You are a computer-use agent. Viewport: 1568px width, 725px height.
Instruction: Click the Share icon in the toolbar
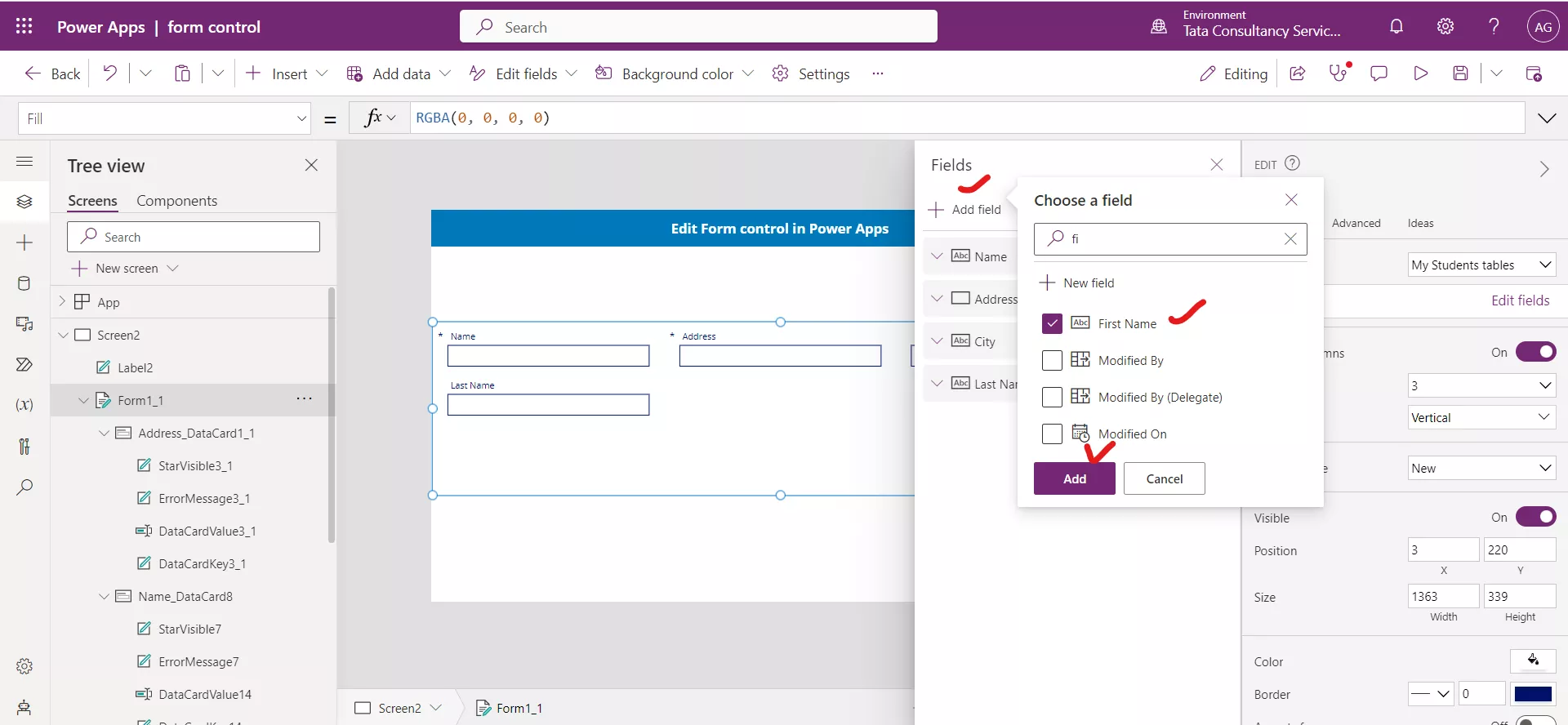click(1297, 73)
